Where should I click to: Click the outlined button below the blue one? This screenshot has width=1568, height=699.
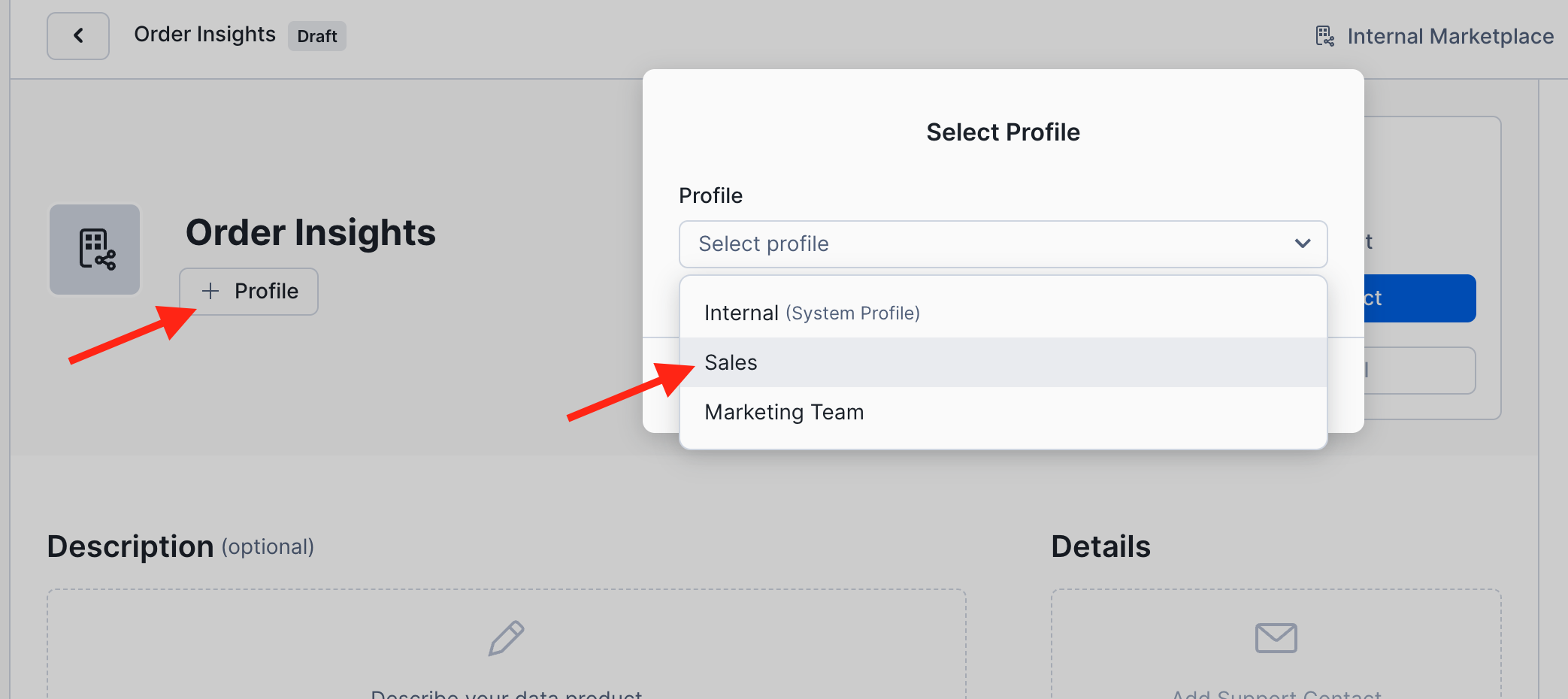pyautogui.click(x=1419, y=371)
